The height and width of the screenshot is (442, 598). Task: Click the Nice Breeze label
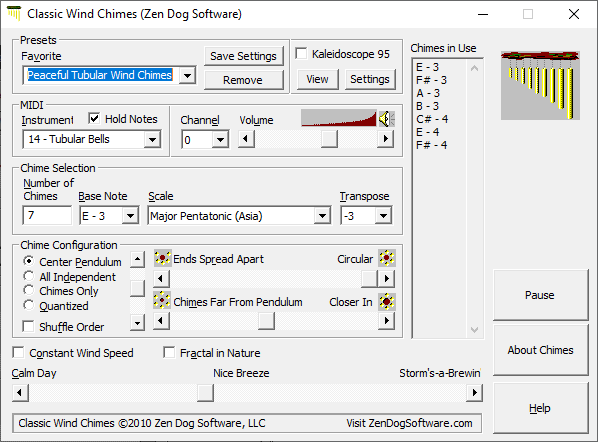pos(241,373)
